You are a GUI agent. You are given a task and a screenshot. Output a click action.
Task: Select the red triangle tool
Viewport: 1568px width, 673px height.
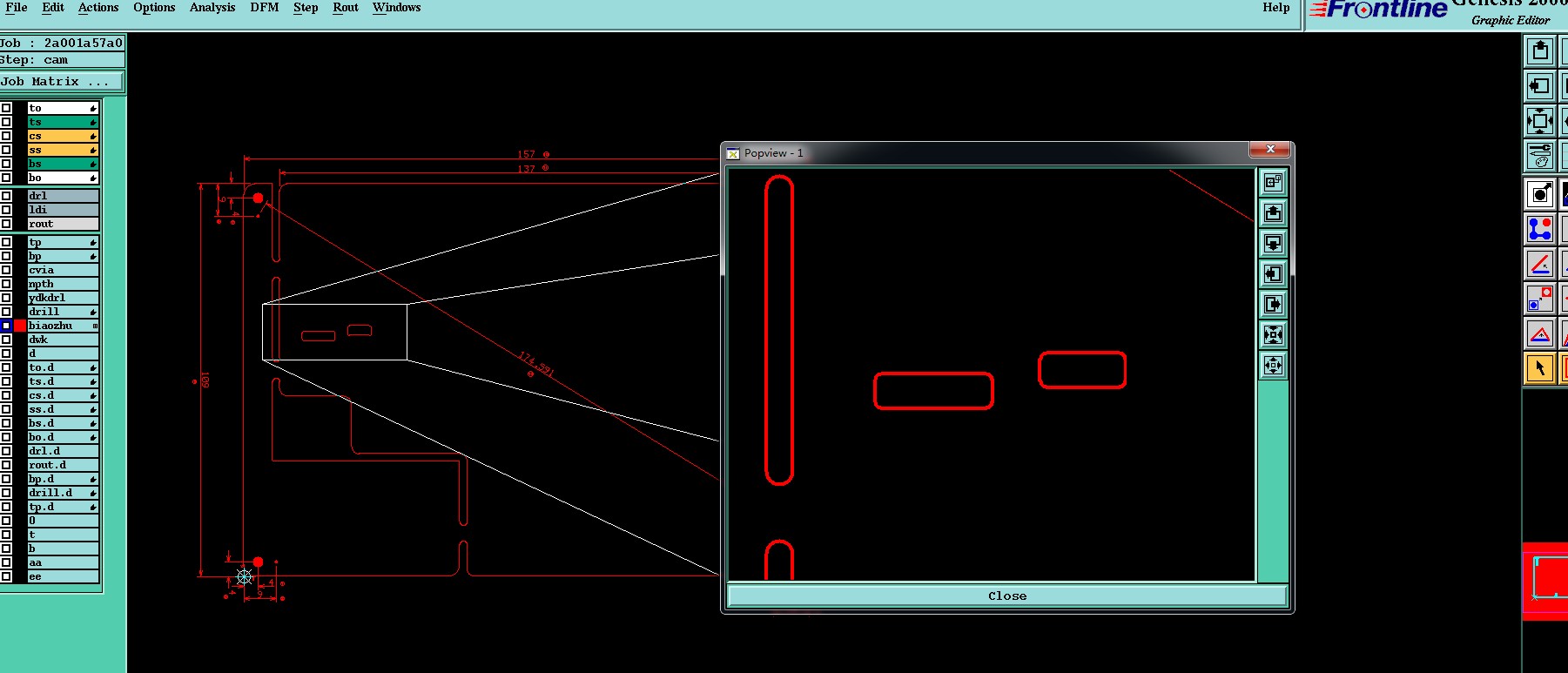1539,333
